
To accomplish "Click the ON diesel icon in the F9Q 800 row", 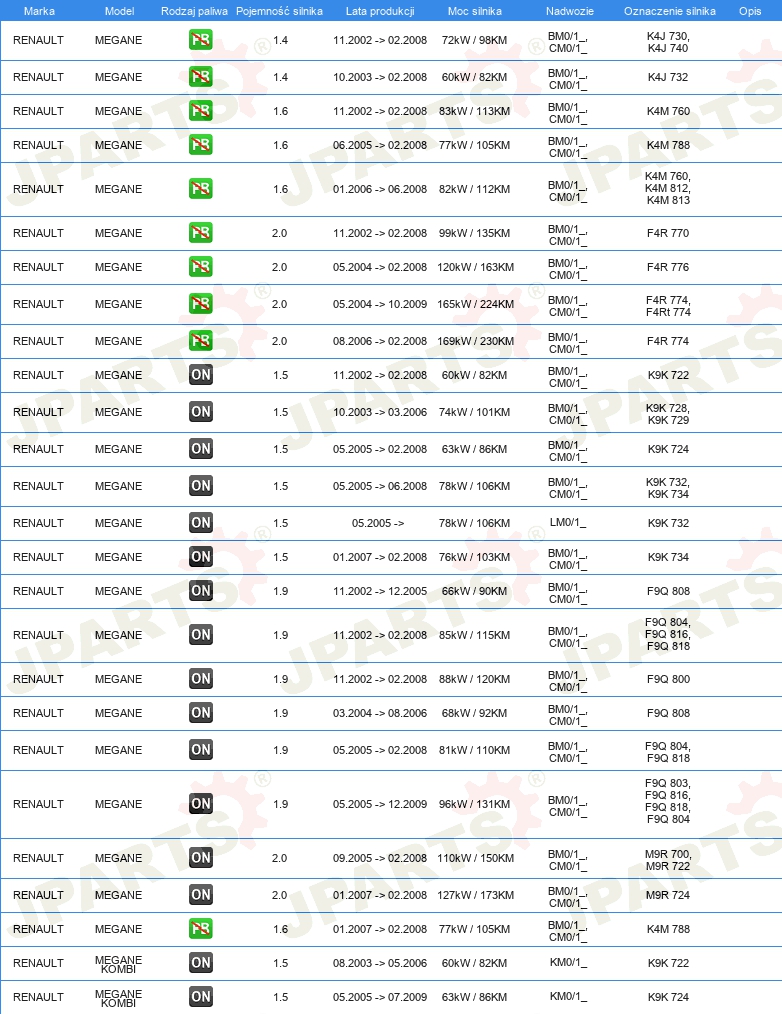I will (x=201, y=679).
